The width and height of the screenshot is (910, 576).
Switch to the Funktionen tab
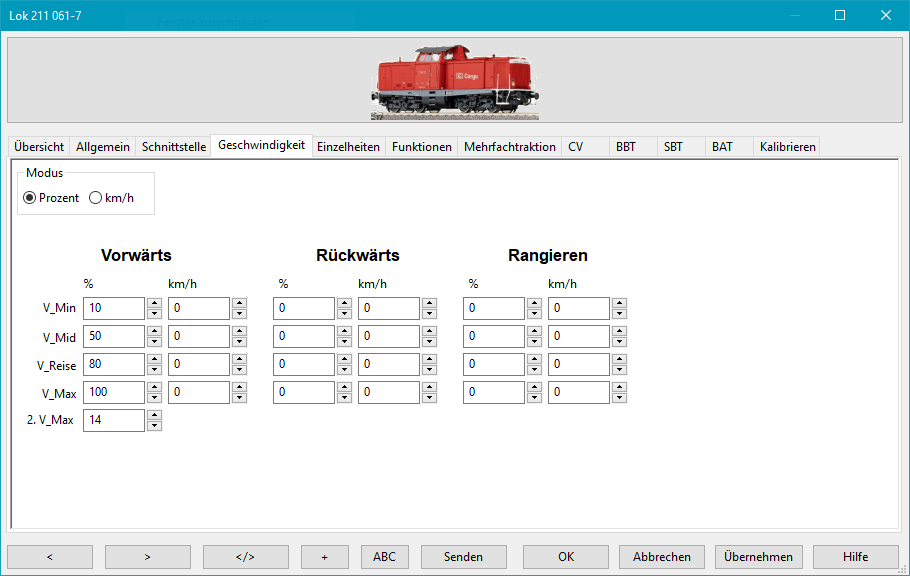(x=421, y=147)
